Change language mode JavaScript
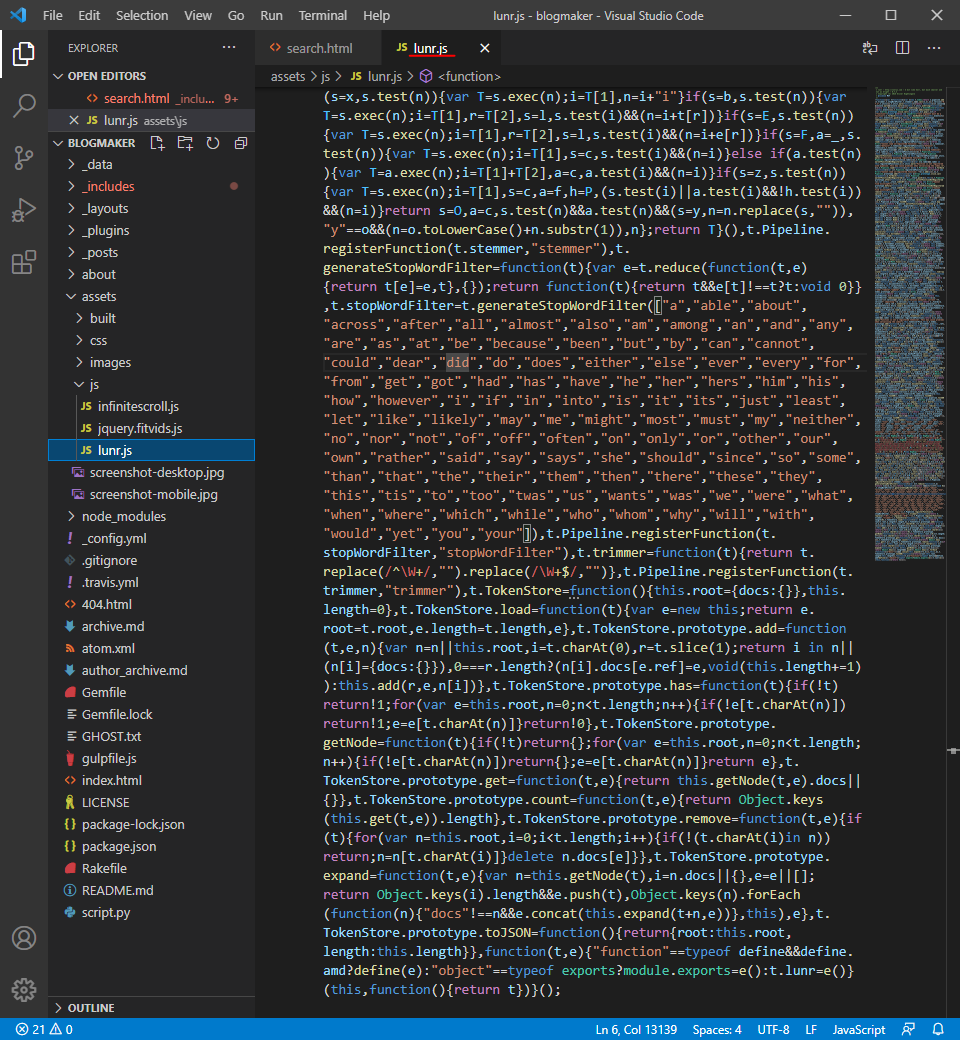960x1040 pixels. (x=858, y=1029)
